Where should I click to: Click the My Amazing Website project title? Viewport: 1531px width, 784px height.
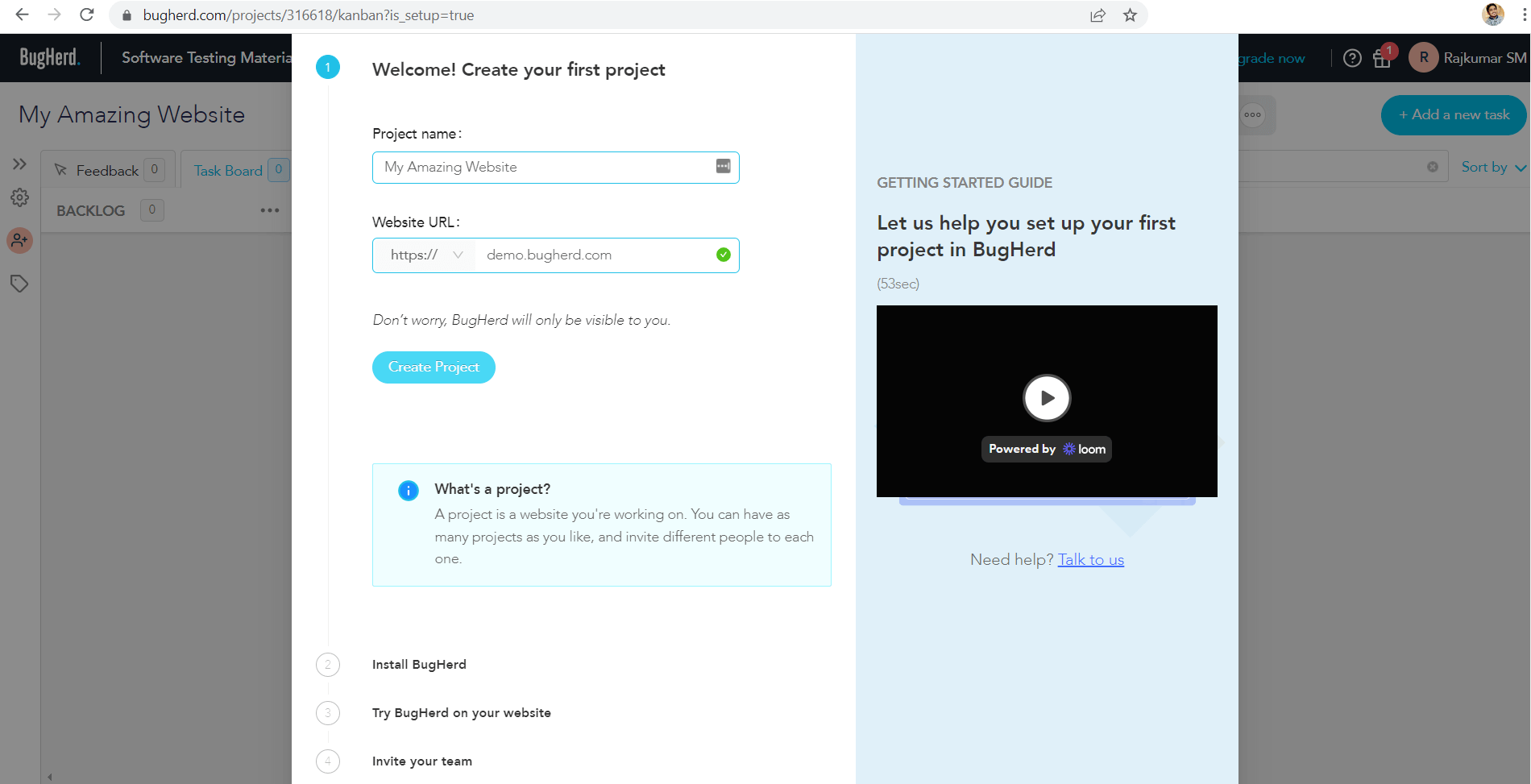coord(132,114)
